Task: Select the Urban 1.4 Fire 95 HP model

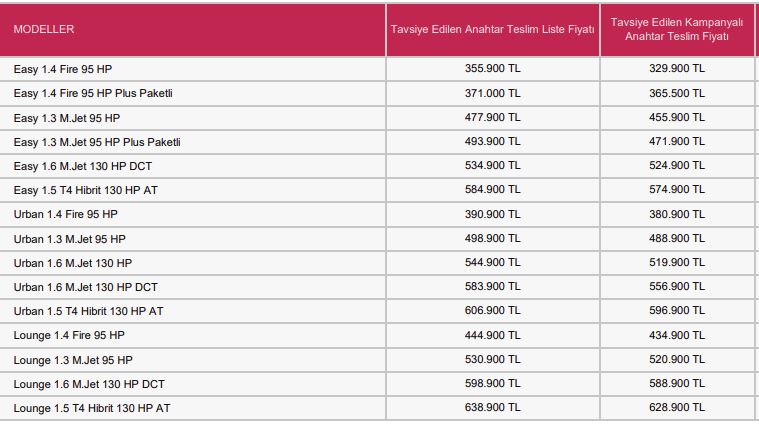Action: pos(66,214)
